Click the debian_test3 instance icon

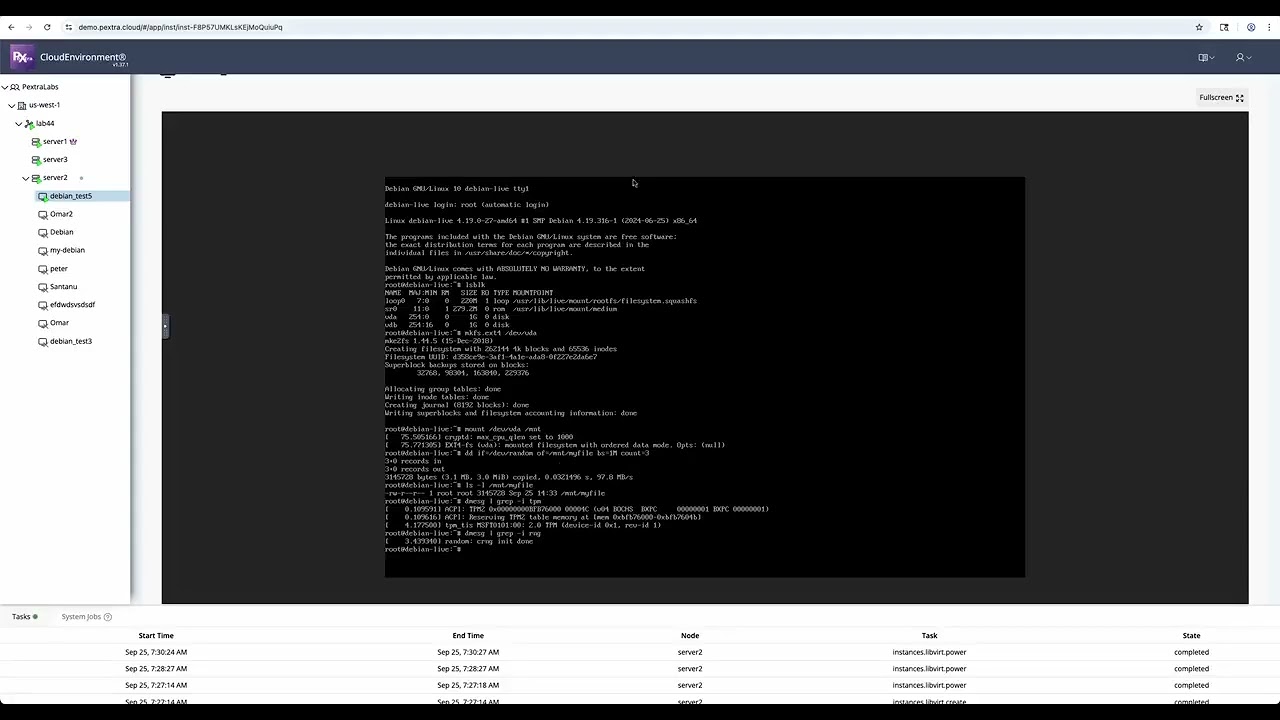tap(43, 341)
